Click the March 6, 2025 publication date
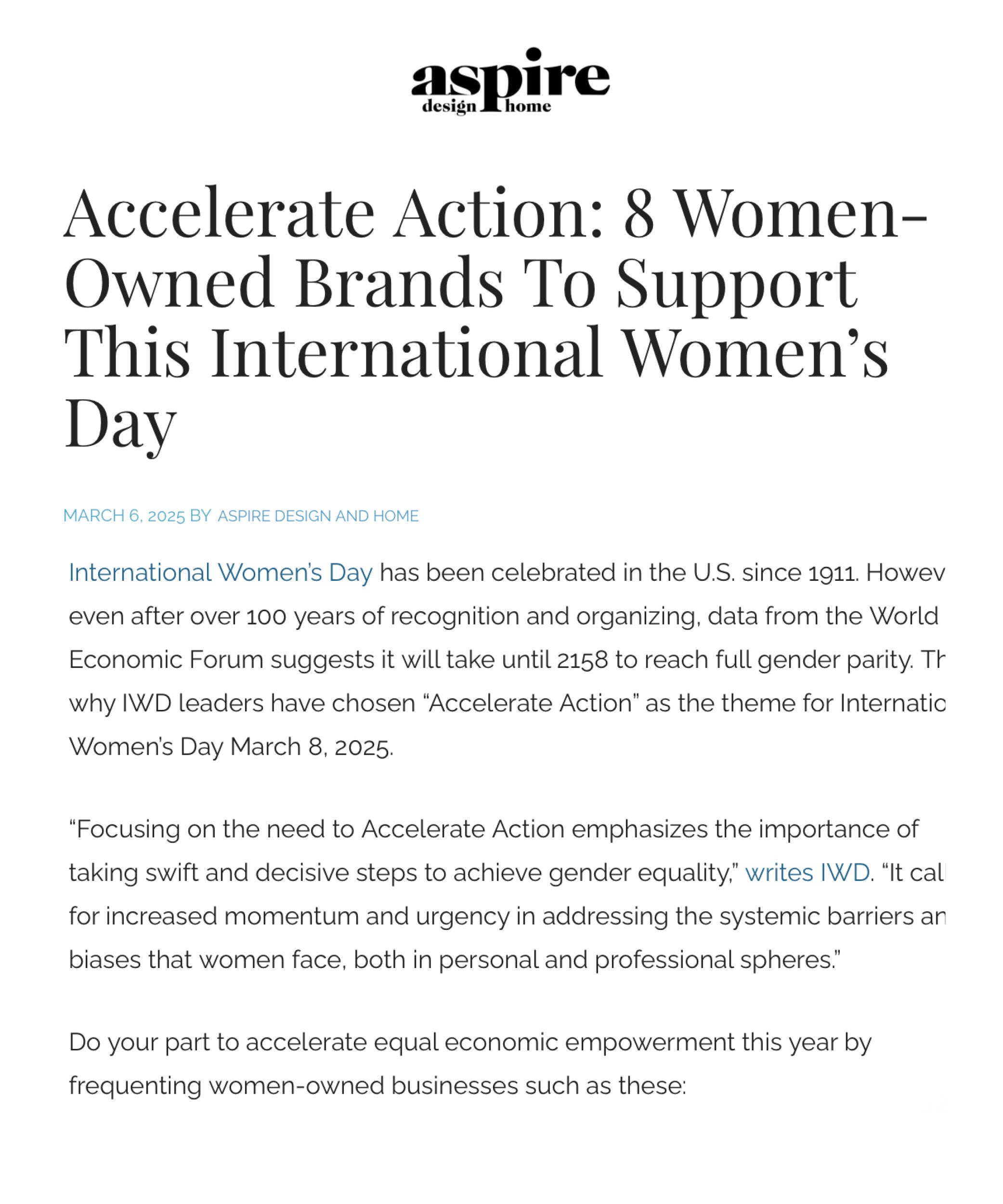Image resolution: width=1003 pixels, height=1204 pixels. (124, 516)
